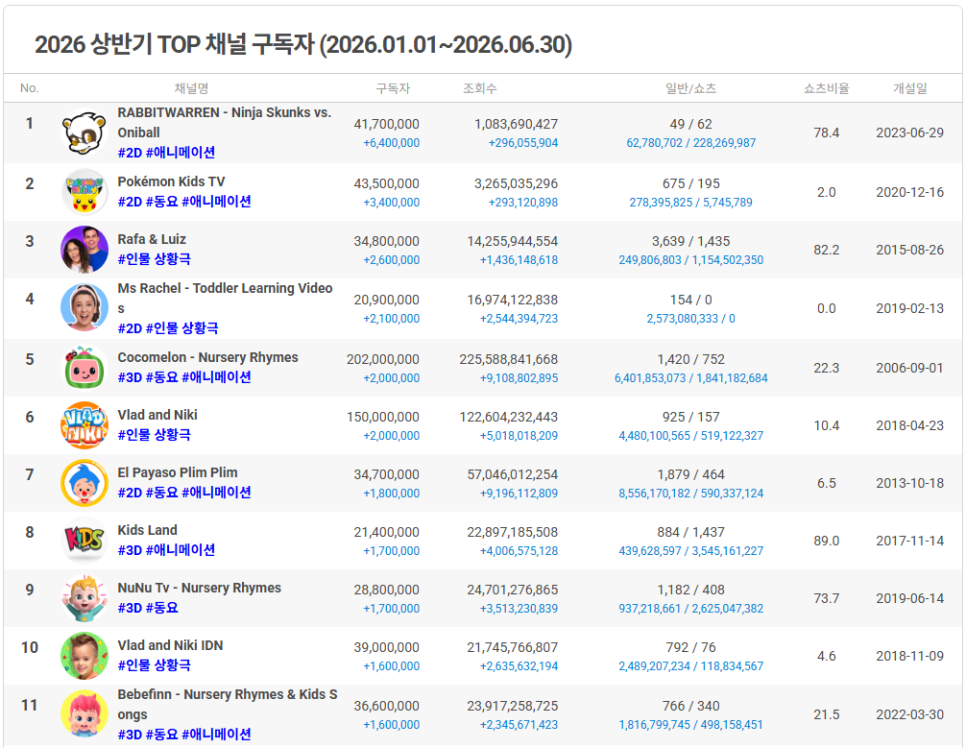966x748 pixels.
Task: Visit Rafa & Luiz channel name
Action: (152, 240)
